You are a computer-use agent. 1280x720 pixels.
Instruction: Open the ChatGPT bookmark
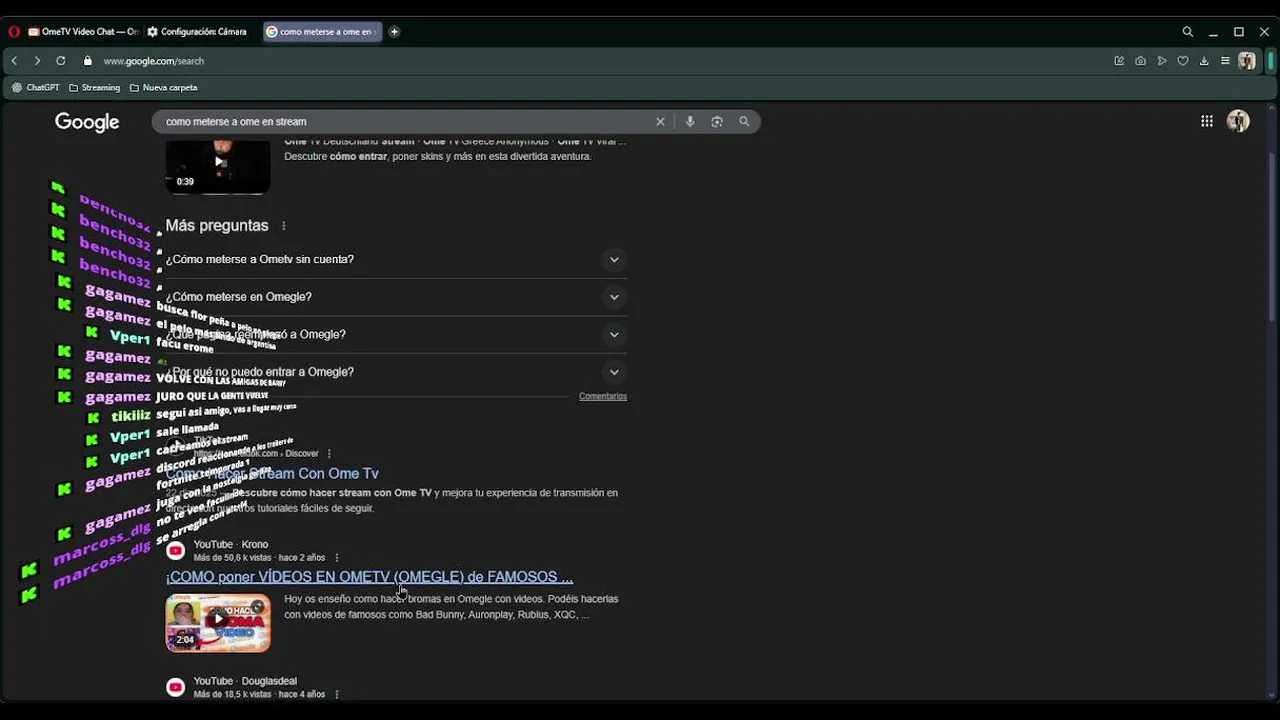click(36, 88)
